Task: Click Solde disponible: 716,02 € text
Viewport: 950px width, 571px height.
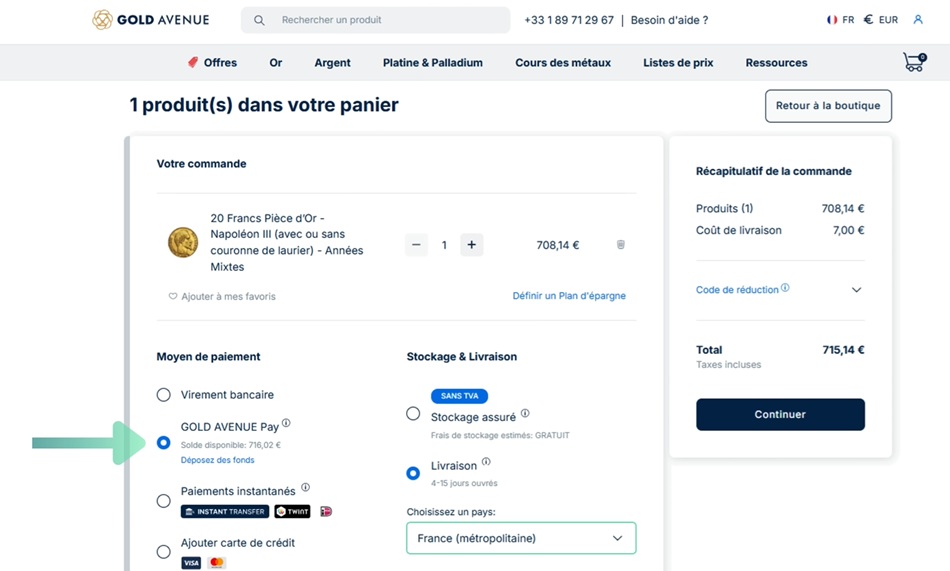Action: click(231, 445)
